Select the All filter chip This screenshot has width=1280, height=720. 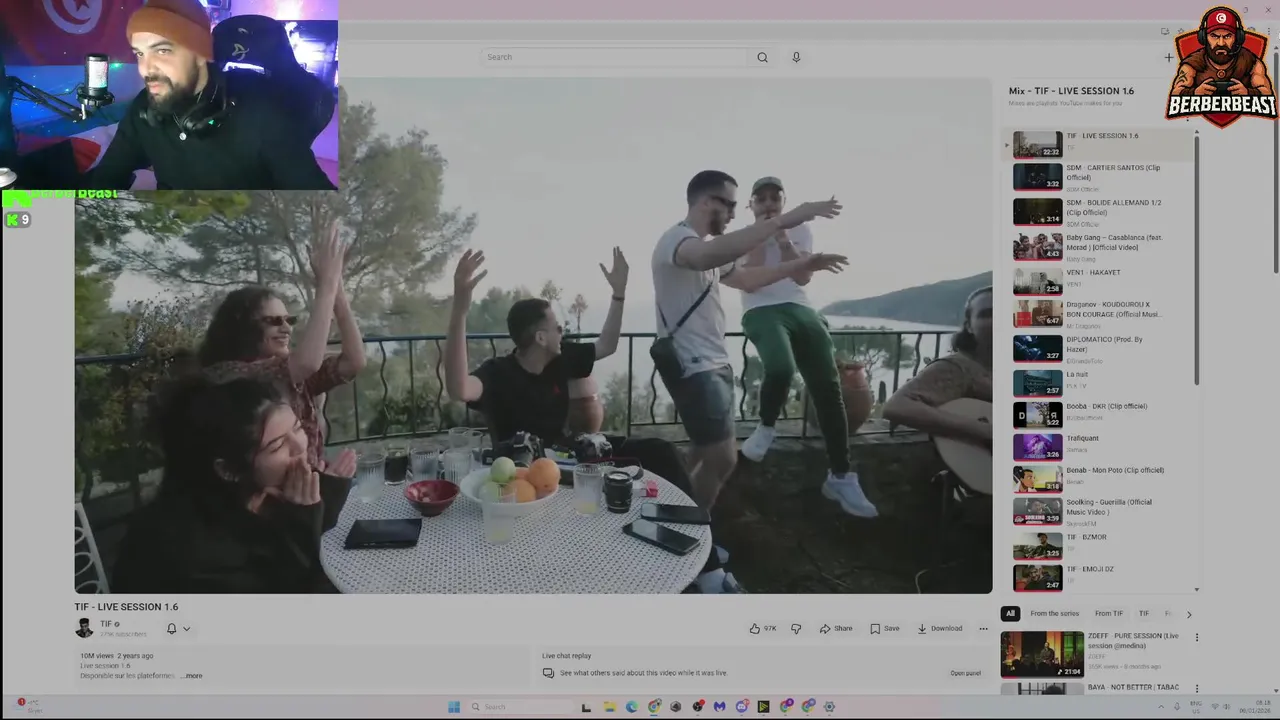click(1010, 613)
